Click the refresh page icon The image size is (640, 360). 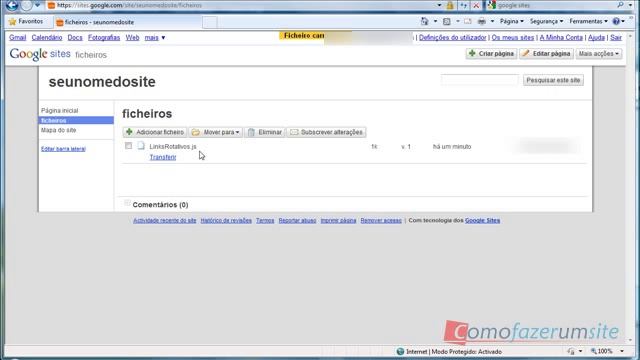464,5
